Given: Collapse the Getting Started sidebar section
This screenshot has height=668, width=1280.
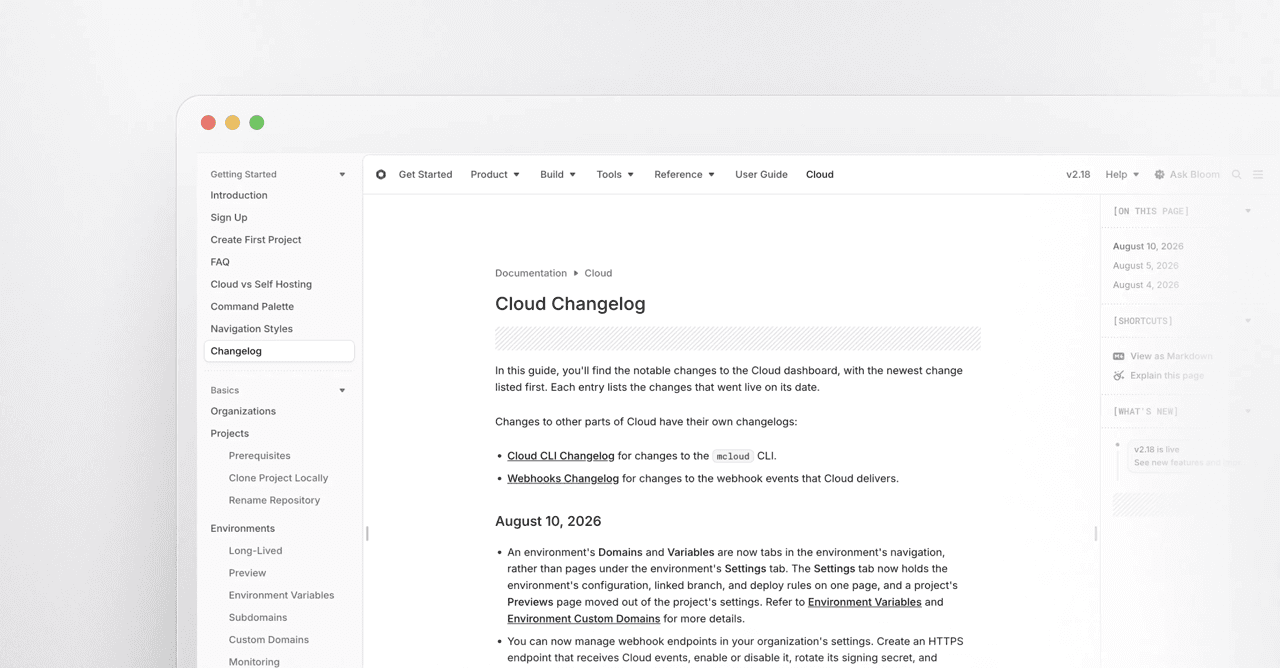Looking at the screenshot, I should pyautogui.click(x=342, y=174).
